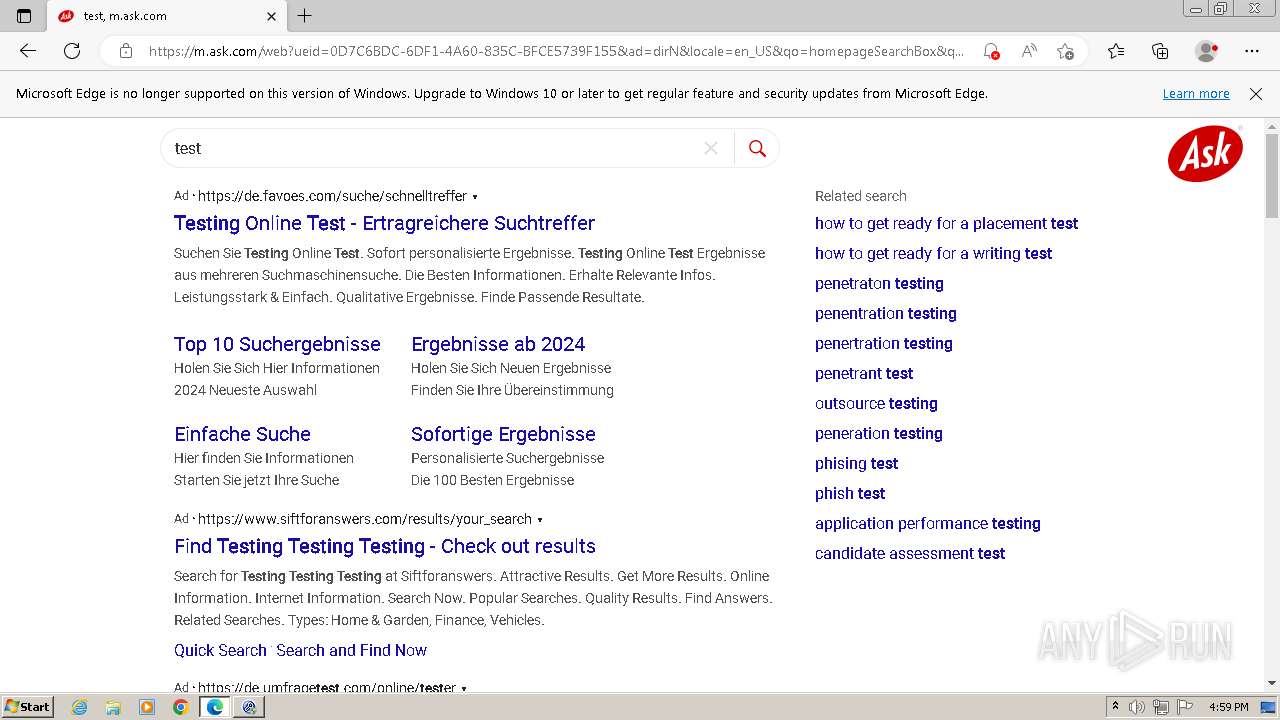
Task: Search related 'penertration testing'
Action: click(883, 343)
